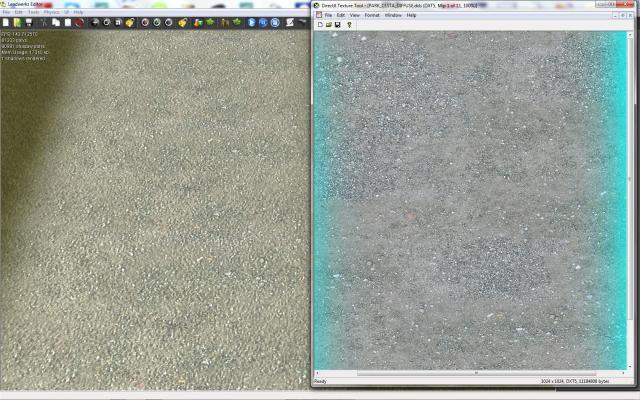Click the red circle icon in Leadwerks toolbar
Screen dimensions: 640x400
tap(79, 22)
